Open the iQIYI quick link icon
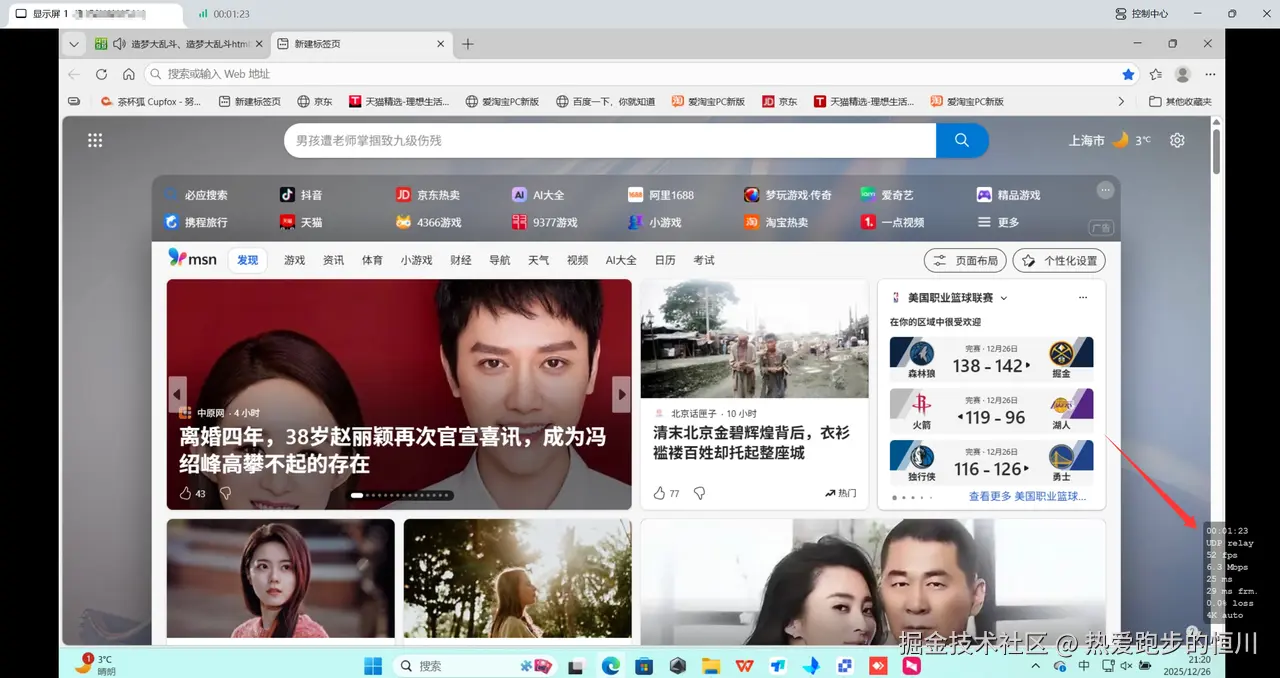The width and height of the screenshot is (1280, 678). (x=866, y=194)
